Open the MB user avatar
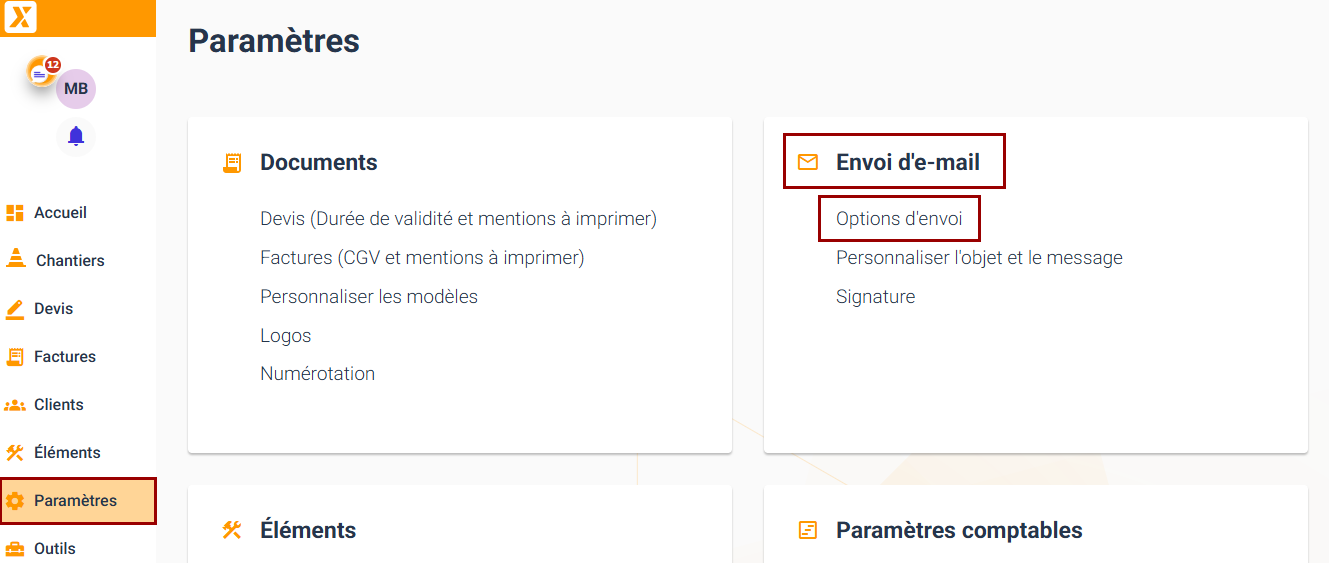The height and width of the screenshot is (563, 1329). [76, 89]
